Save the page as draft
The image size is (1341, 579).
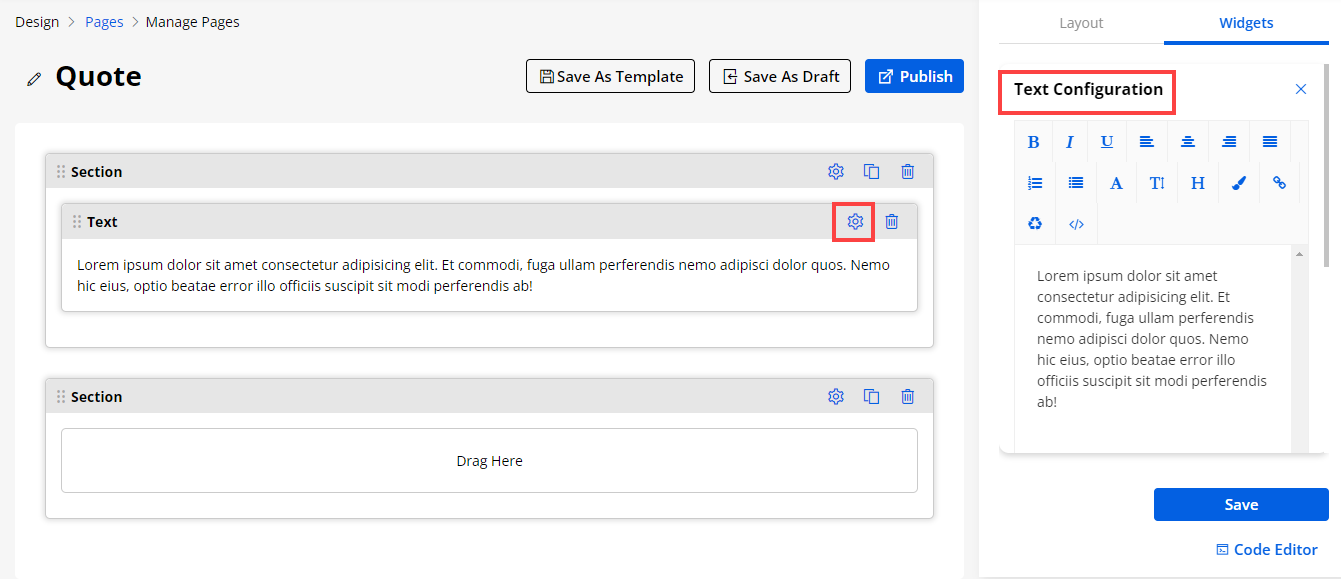coord(780,76)
